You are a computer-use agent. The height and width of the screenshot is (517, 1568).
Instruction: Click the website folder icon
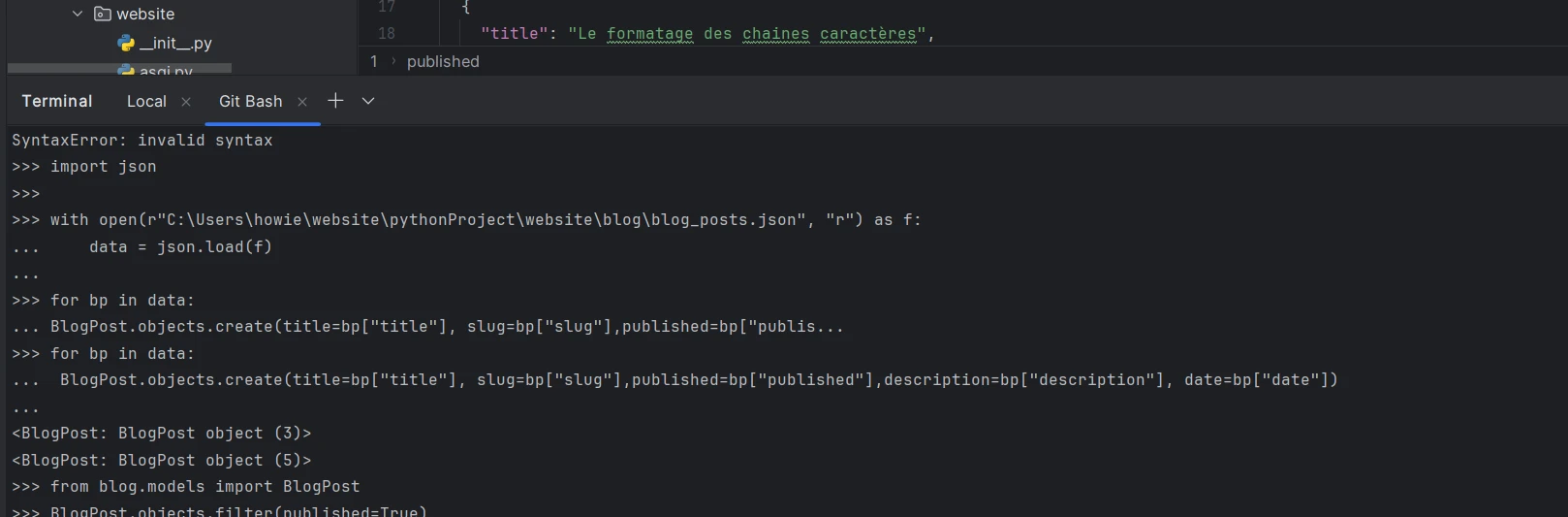pos(102,14)
